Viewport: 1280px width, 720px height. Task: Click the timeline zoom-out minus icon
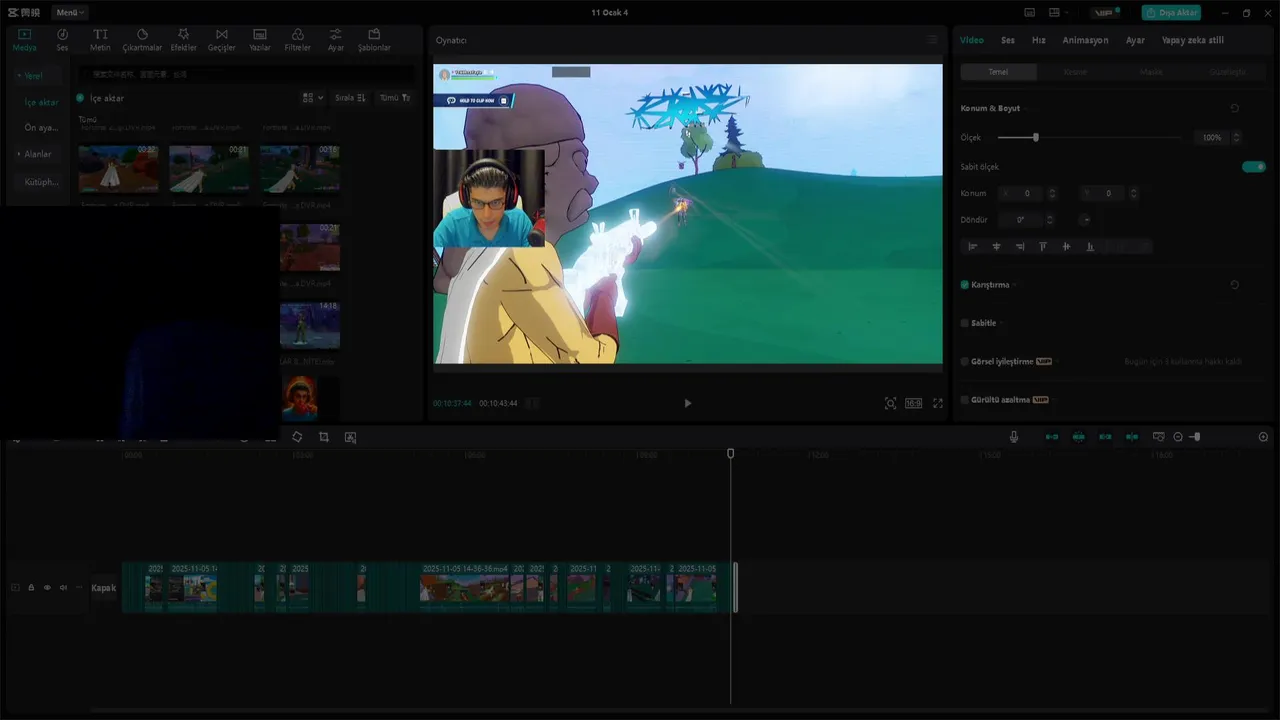pos(1178,437)
